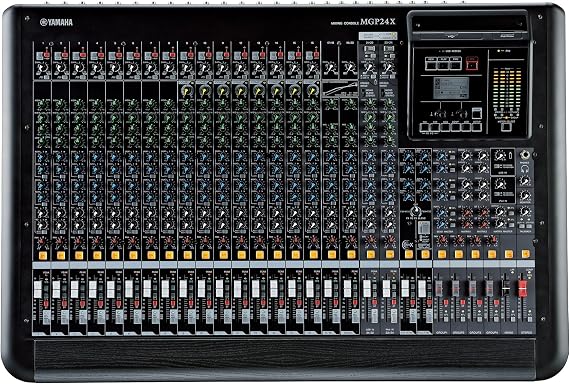Toggle the channel 4 ON button

pyautogui.click(x=97, y=255)
